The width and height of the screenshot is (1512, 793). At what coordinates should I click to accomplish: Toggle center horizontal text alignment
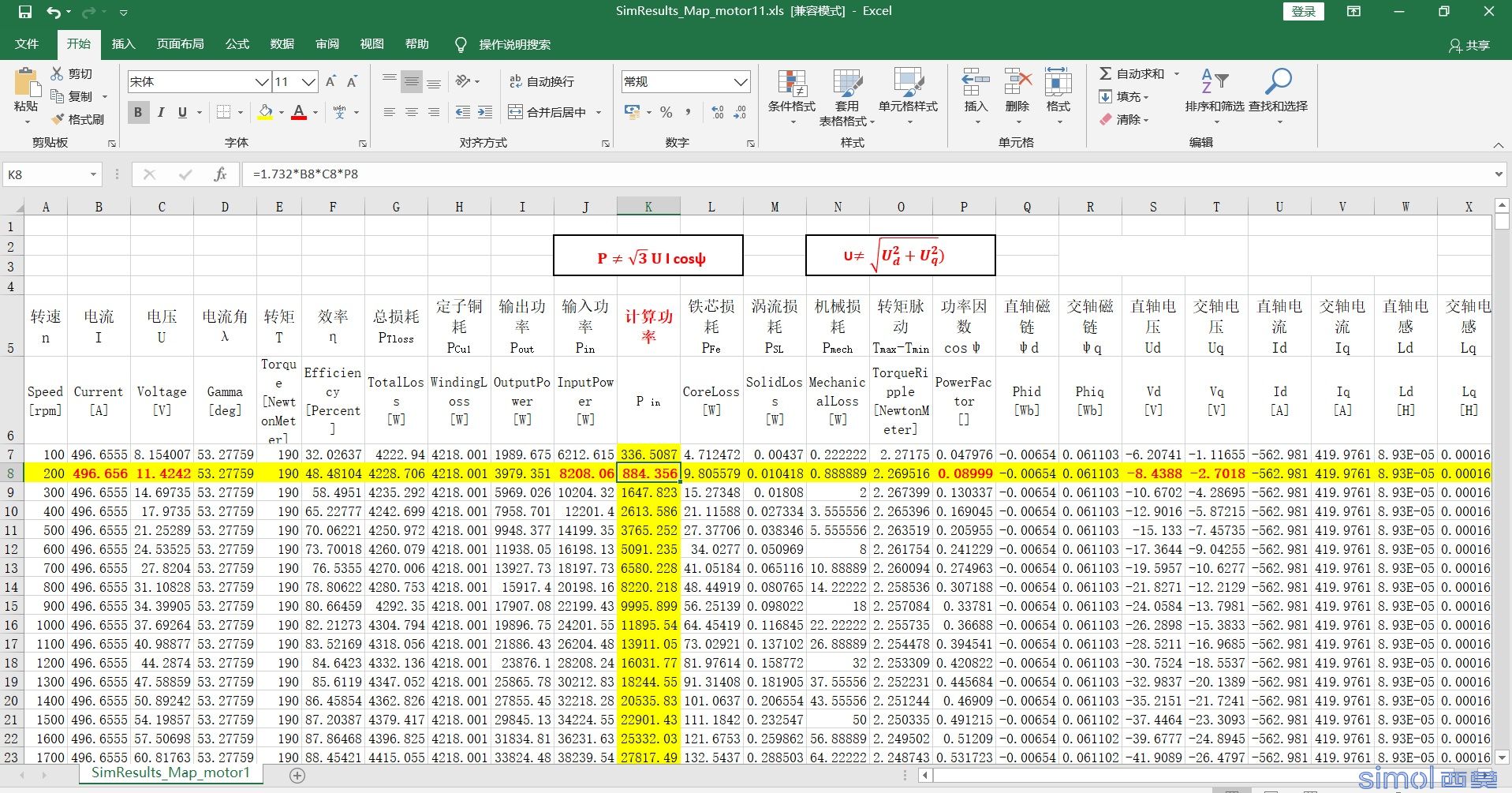pyautogui.click(x=412, y=112)
